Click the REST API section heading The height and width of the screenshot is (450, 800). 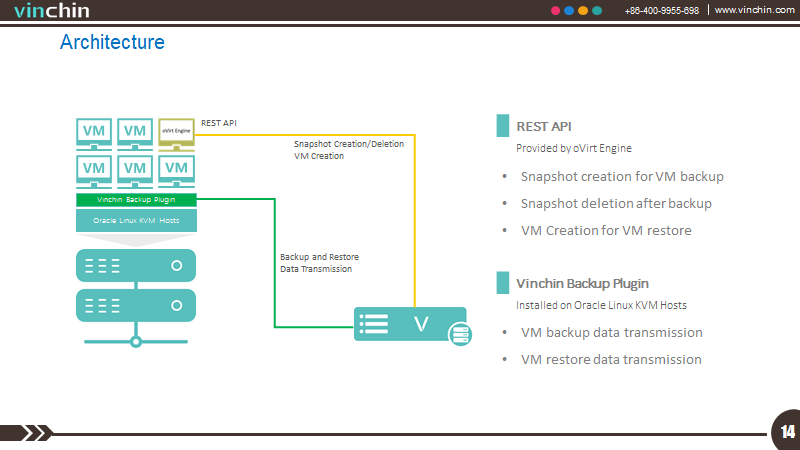point(544,127)
